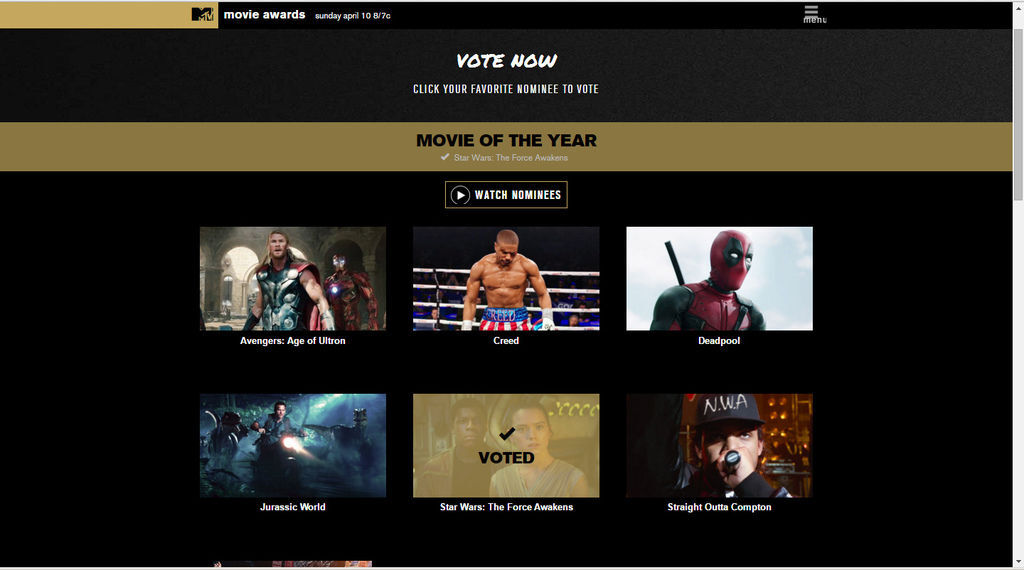Vote for the Creed thumbnail
This screenshot has width=1024, height=570.
[506, 279]
